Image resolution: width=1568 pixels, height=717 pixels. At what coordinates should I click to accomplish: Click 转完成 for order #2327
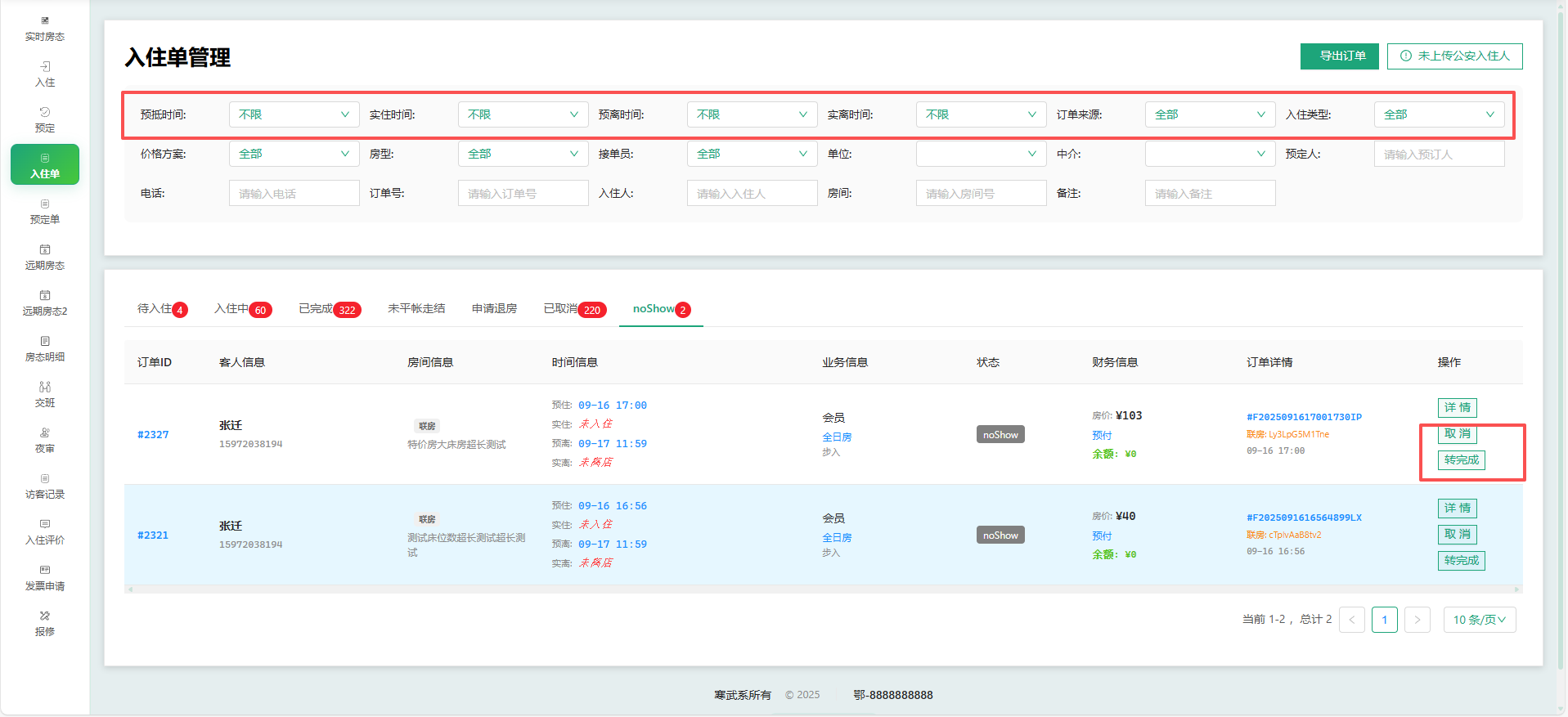[x=1461, y=460]
